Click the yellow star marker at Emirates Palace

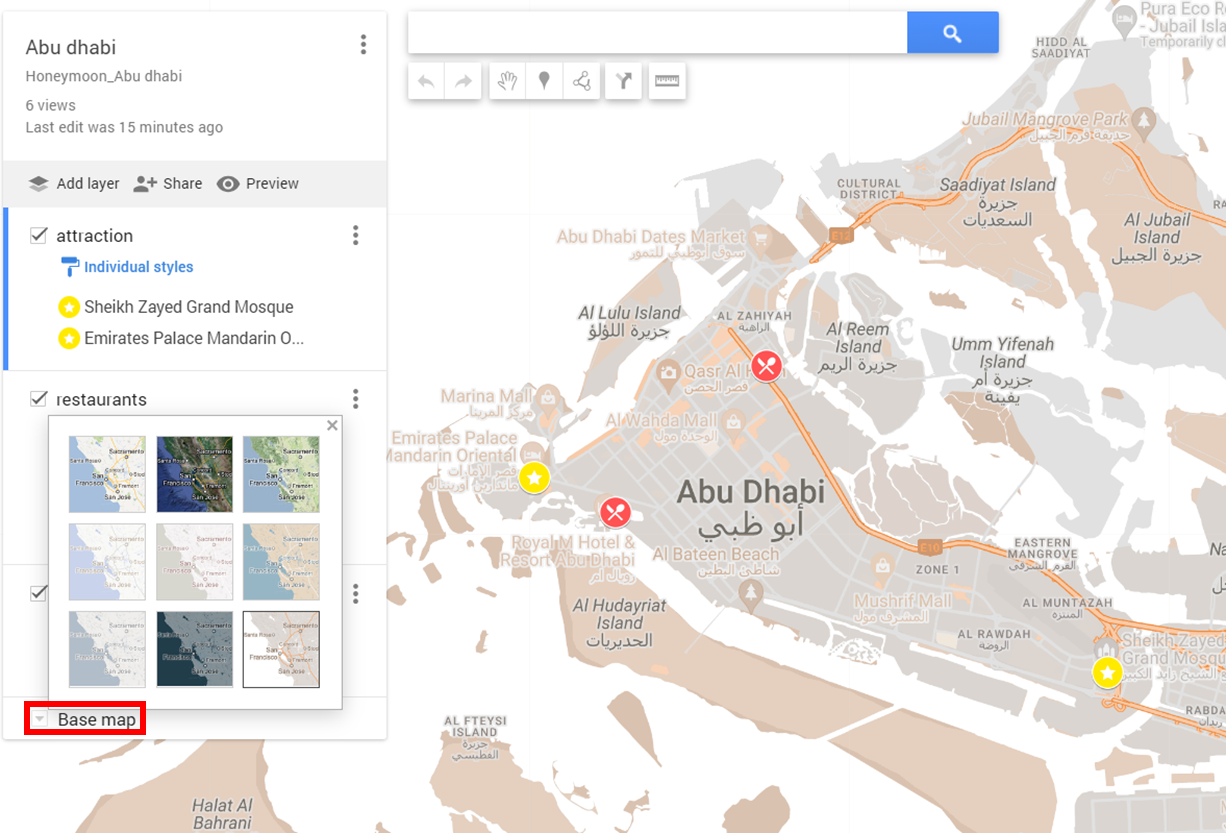(535, 478)
